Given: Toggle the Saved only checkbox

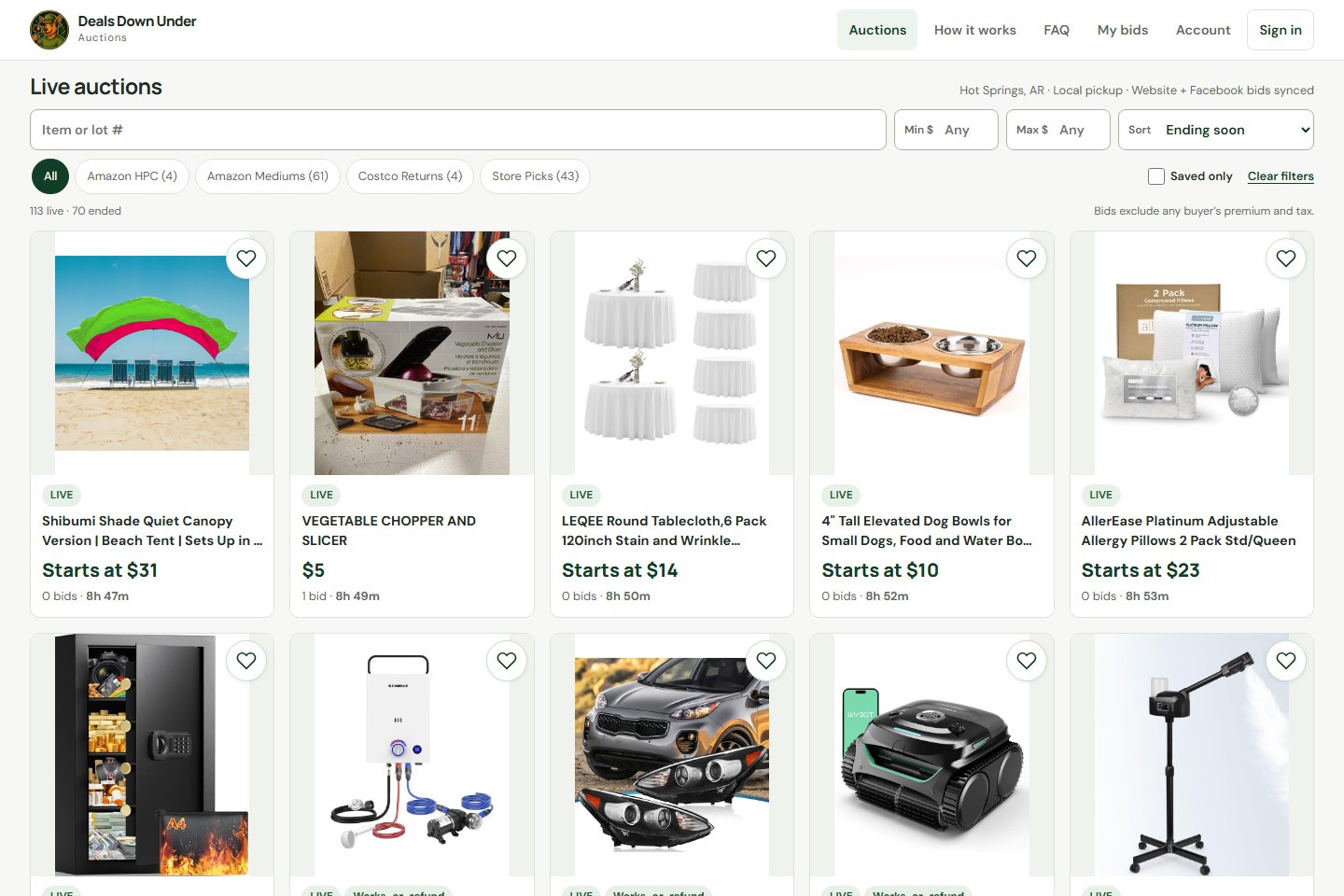Looking at the screenshot, I should click(1156, 176).
